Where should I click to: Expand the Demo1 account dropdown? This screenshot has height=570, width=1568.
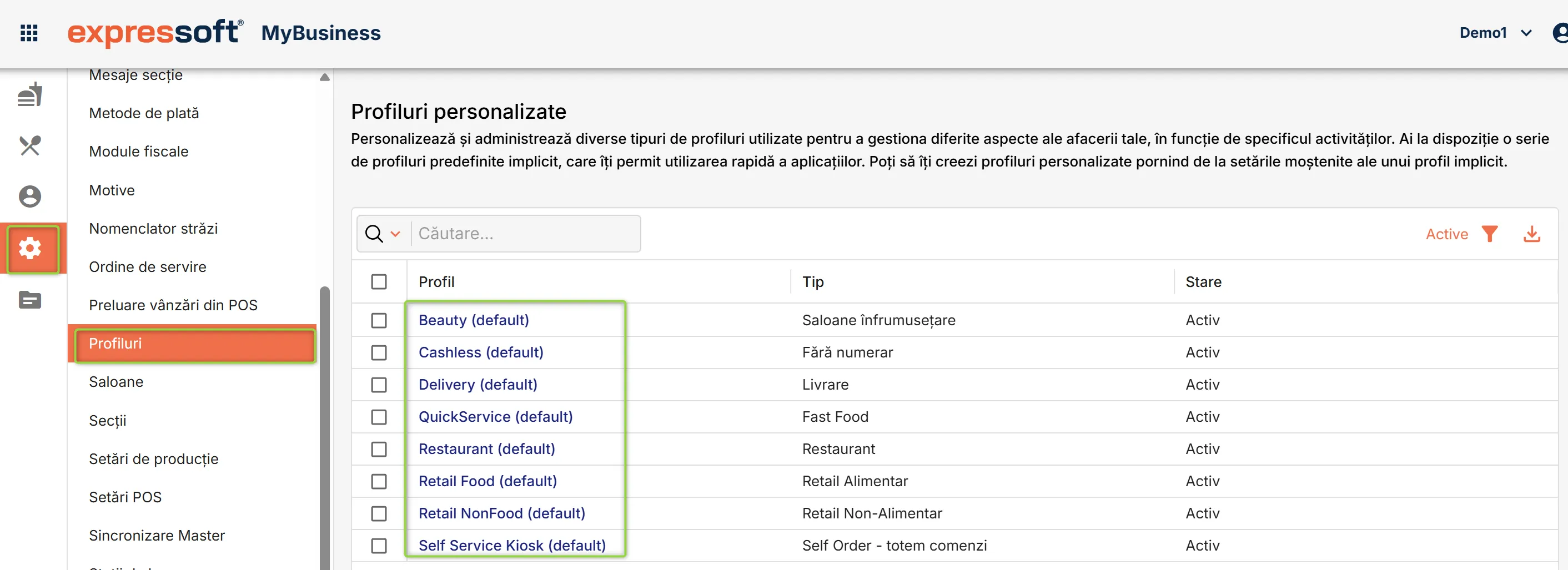(x=1495, y=33)
